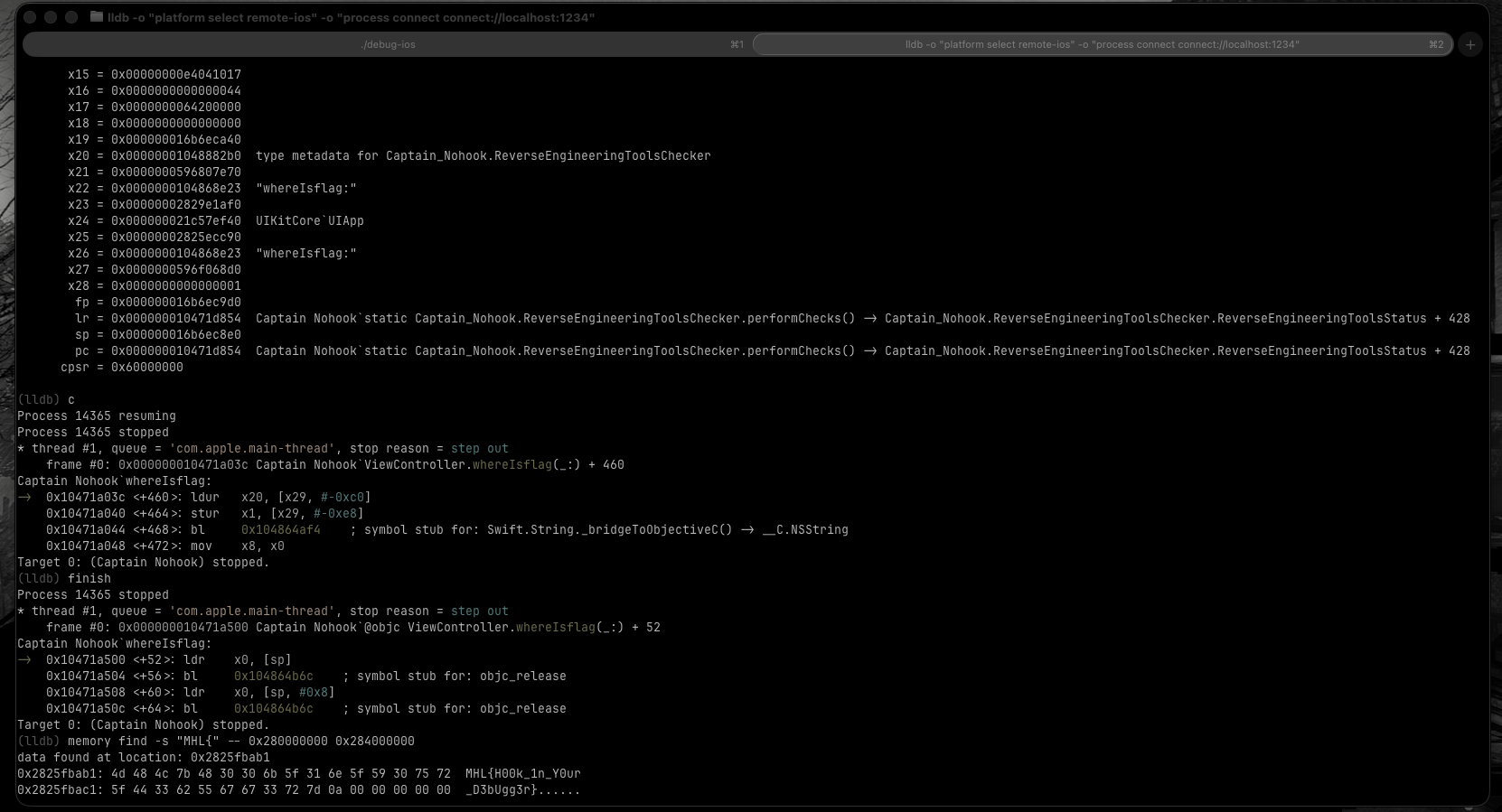
Task: Click the window title text in title bar
Action: pyautogui.click(x=351, y=17)
